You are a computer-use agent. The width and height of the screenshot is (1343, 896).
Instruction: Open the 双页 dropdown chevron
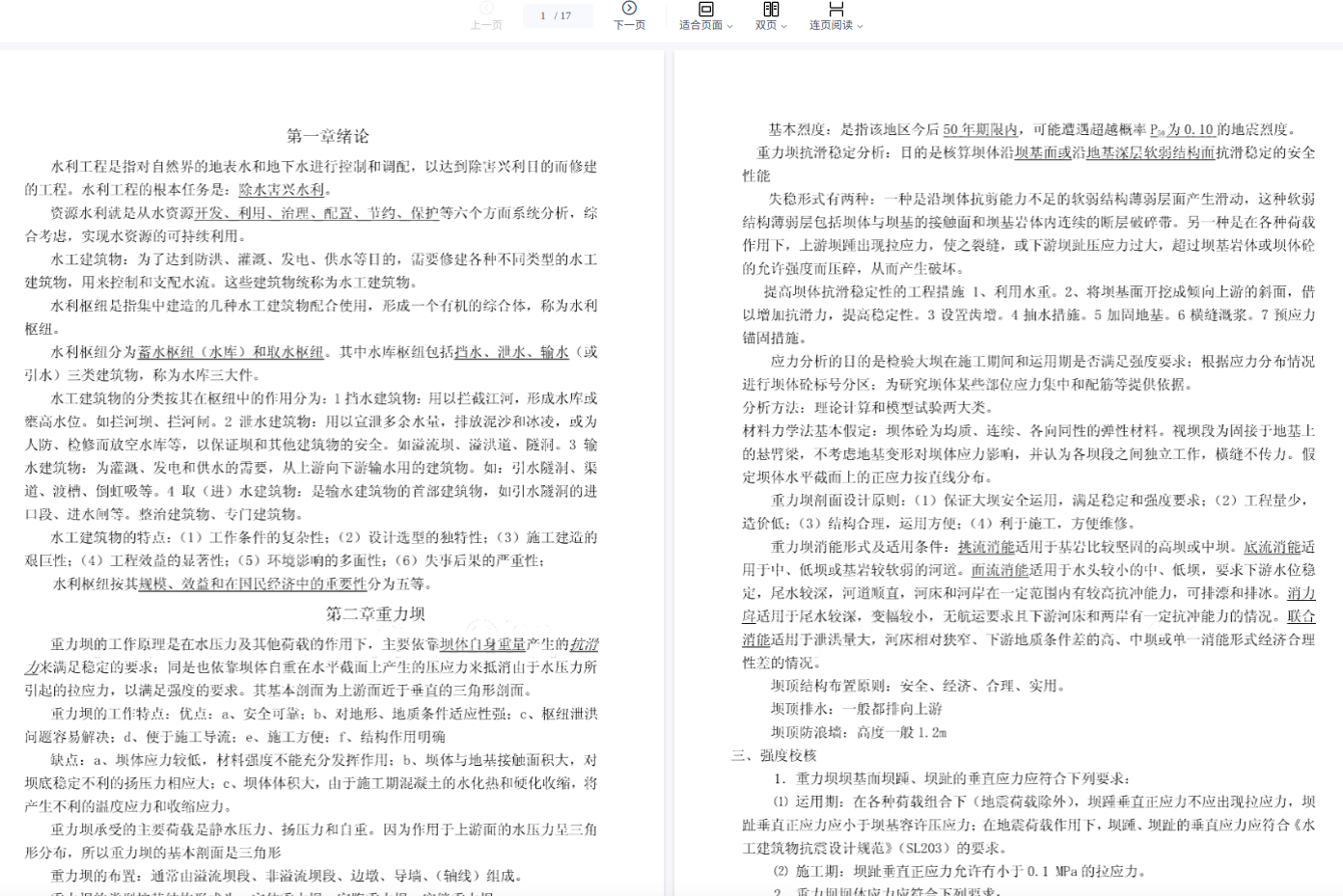click(x=784, y=26)
